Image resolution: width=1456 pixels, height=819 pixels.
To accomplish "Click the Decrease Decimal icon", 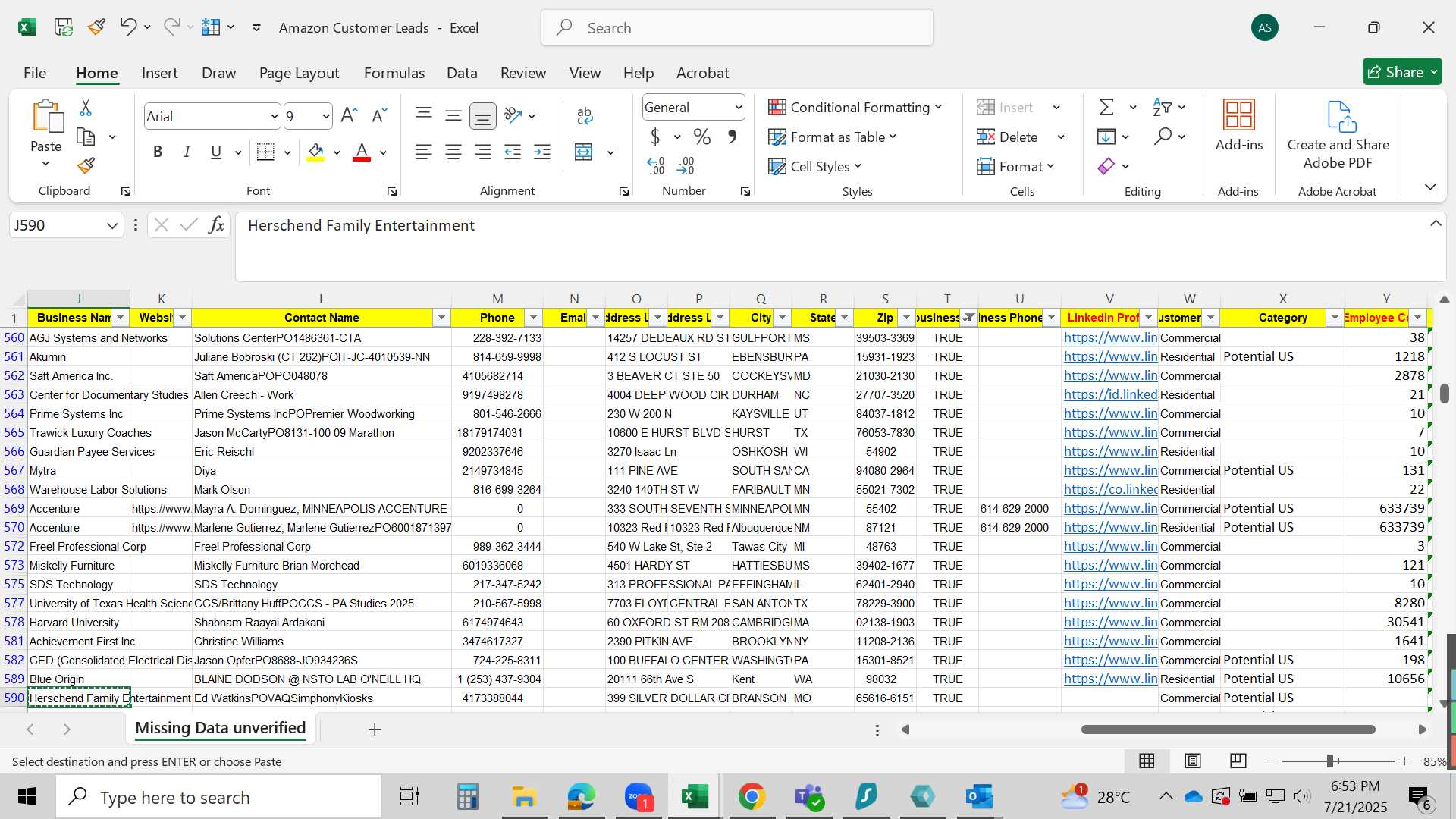I will [686, 165].
